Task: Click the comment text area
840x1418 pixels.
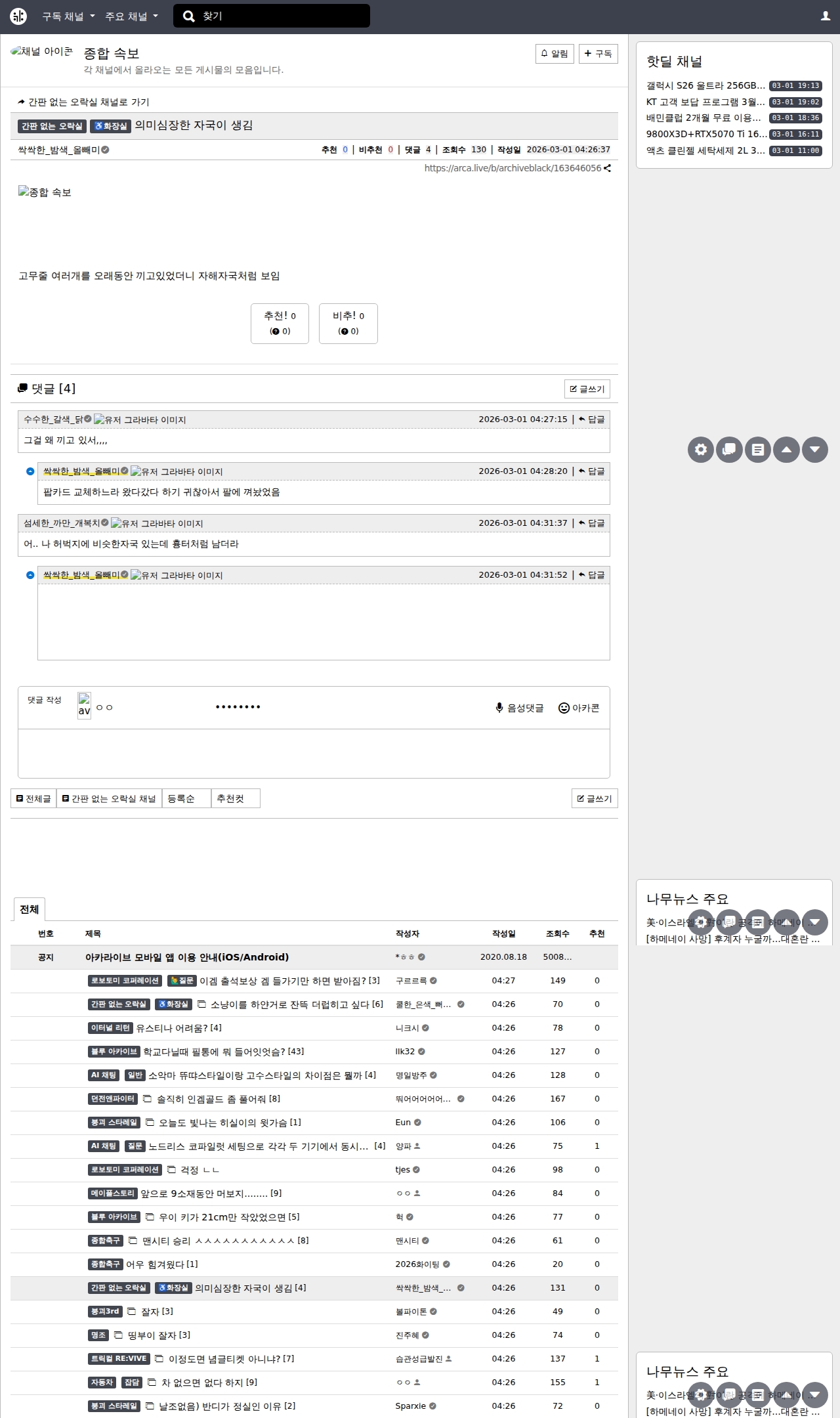Action: pos(314,753)
